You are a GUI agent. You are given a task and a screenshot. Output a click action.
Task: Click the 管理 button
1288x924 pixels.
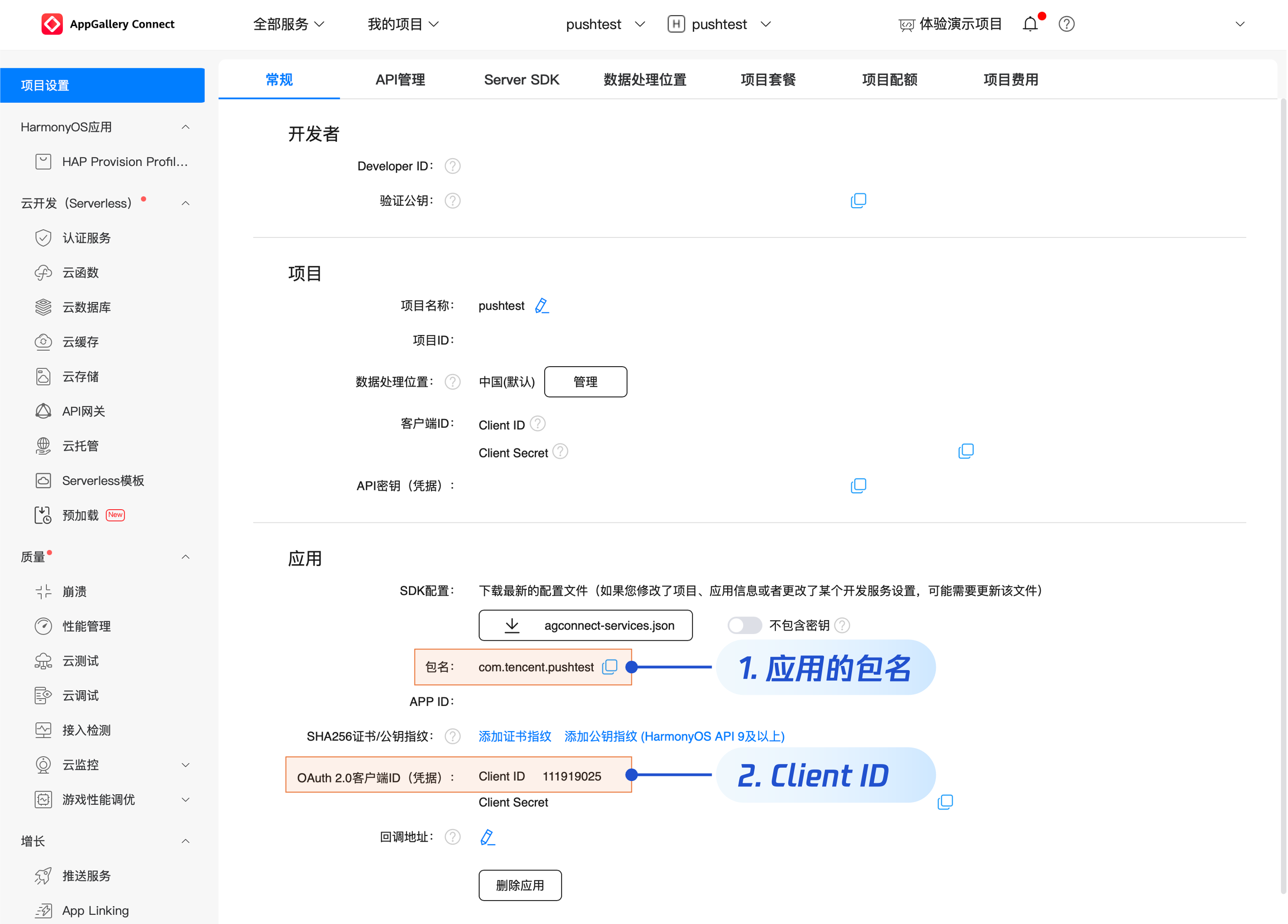[x=586, y=382]
